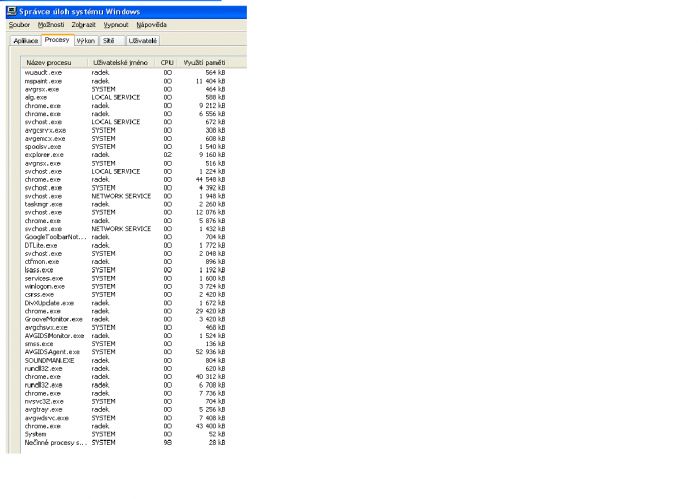
Task: Select rundll32.exe using 6 708 kB
Action: tap(125, 385)
